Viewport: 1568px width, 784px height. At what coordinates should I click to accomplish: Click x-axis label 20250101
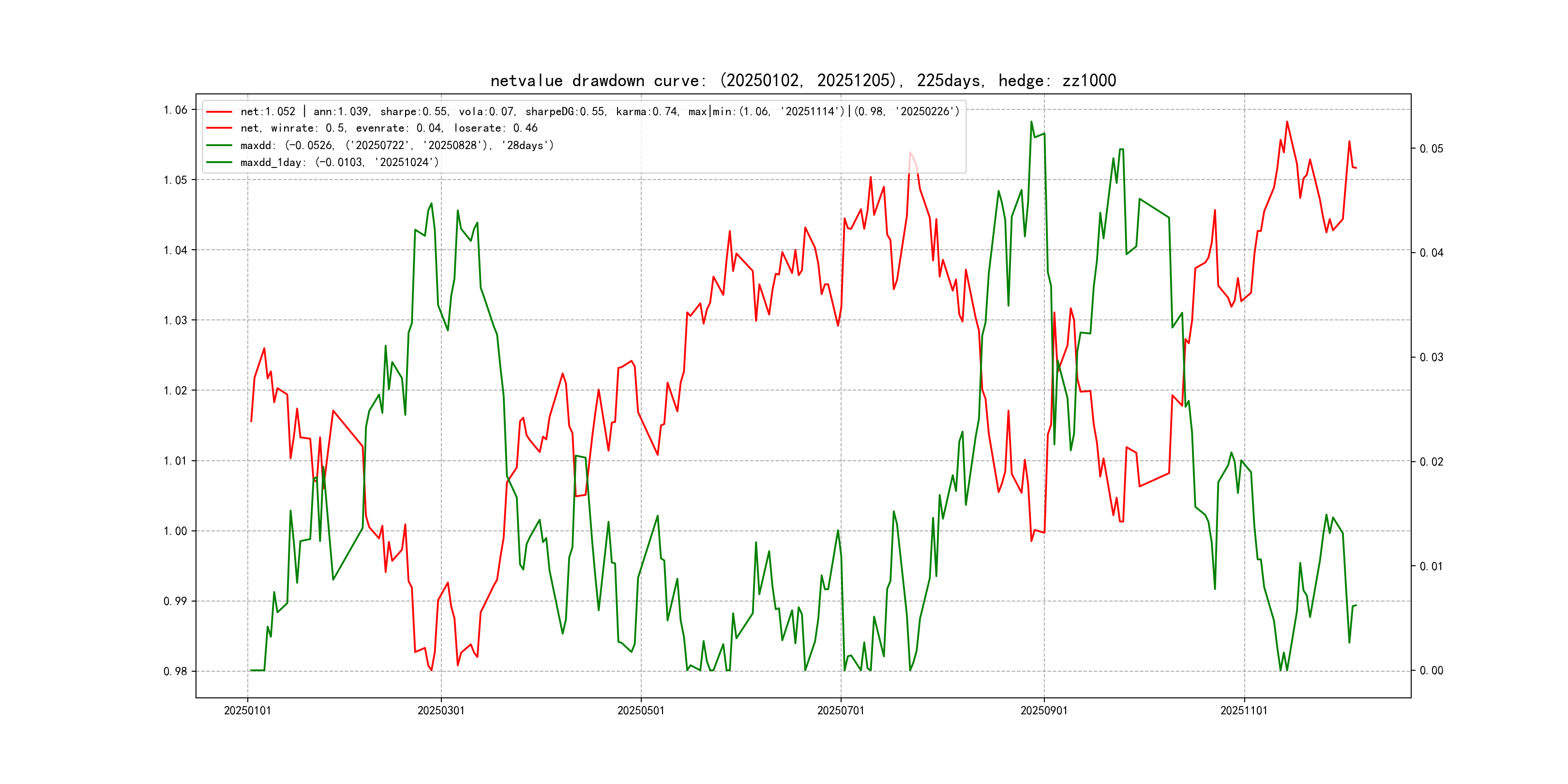pyautogui.click(x=247, y=711)
